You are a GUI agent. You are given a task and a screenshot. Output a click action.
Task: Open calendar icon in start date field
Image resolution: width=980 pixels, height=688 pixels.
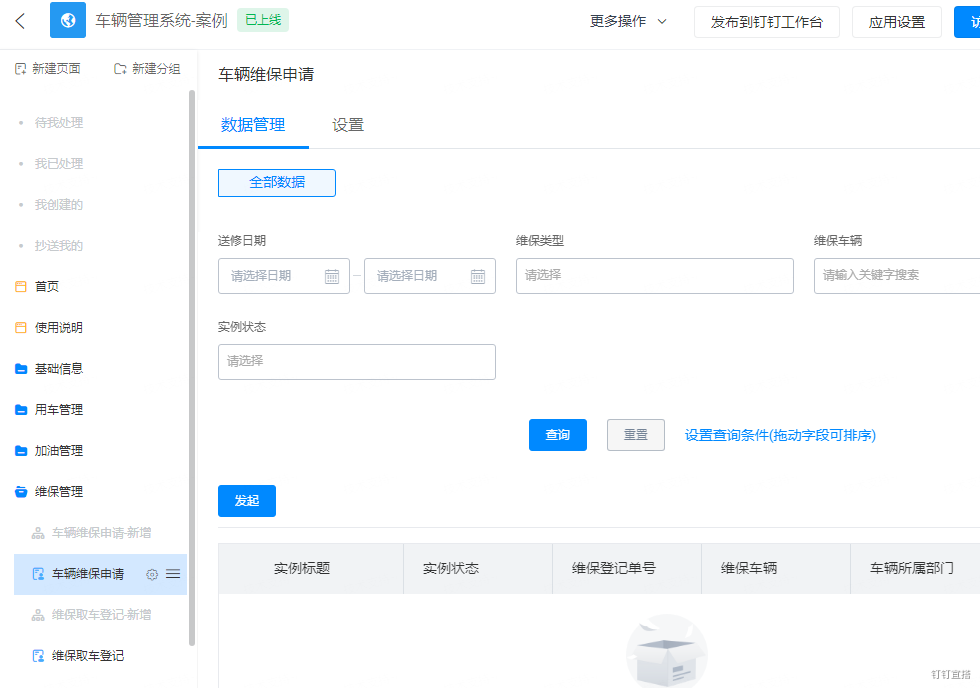point(332,276)
